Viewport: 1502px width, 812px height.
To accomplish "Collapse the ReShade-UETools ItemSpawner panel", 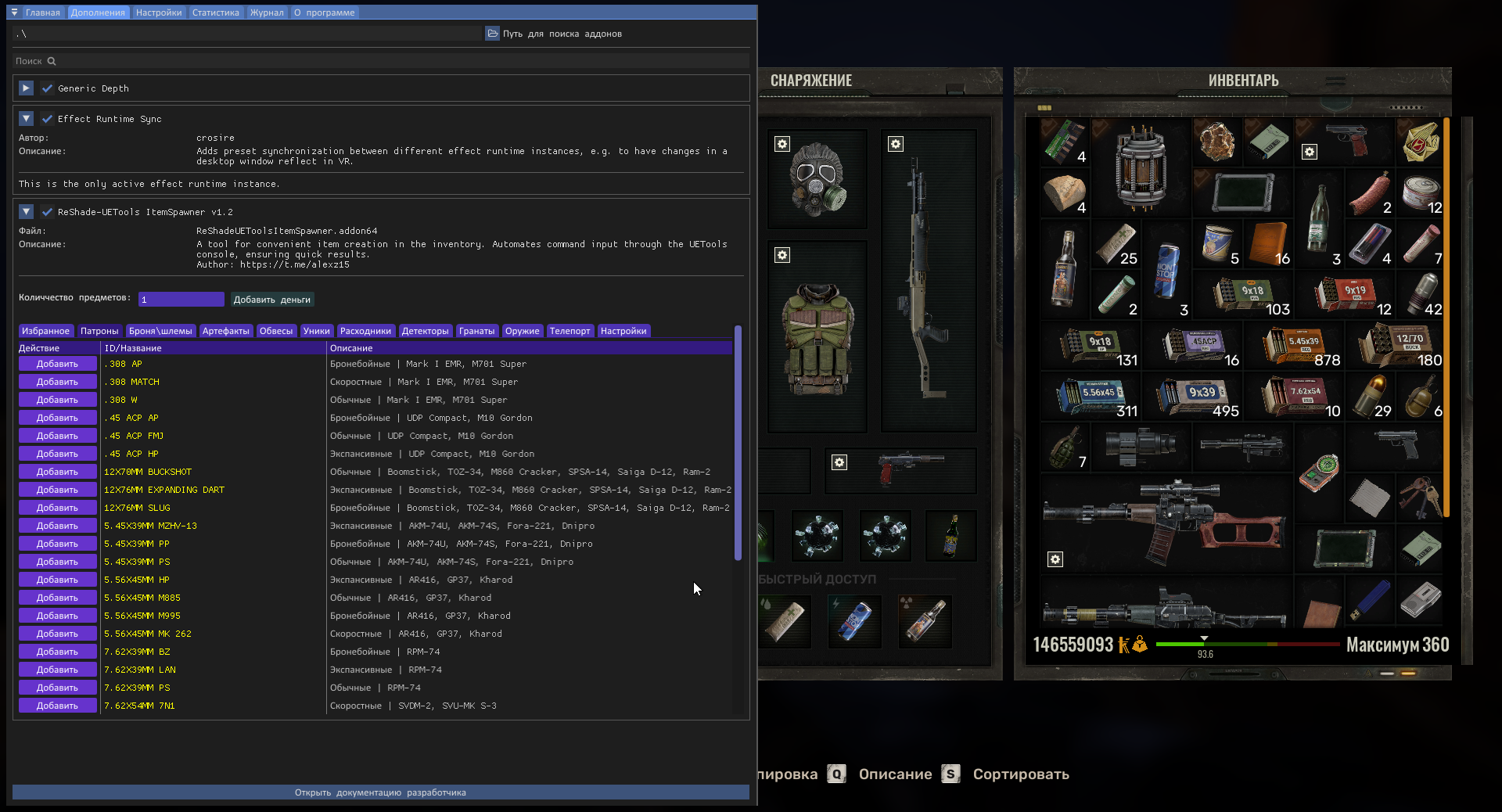I will (26, 212).
